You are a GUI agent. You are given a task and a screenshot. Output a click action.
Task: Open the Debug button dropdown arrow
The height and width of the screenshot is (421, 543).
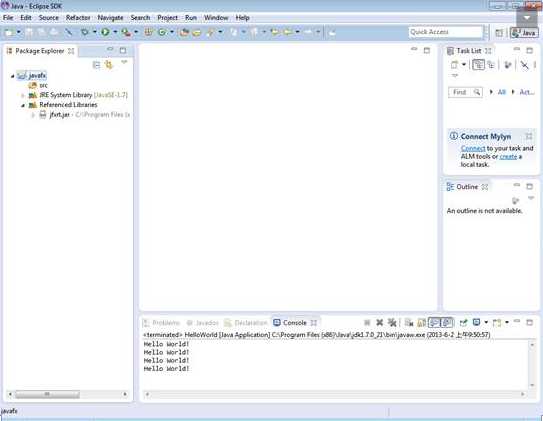tap(94, 32)
